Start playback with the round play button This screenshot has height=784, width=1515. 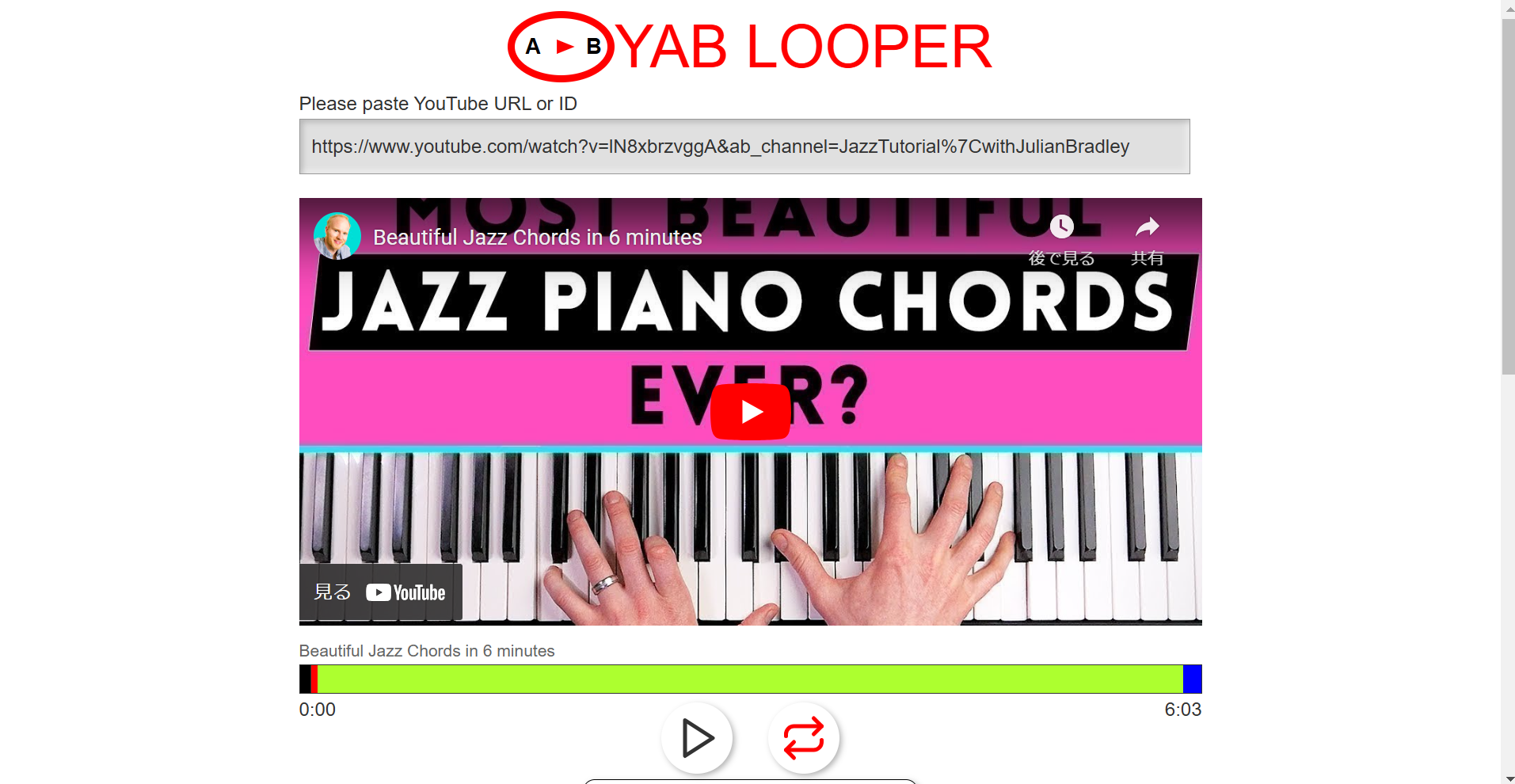coord(697,738)
